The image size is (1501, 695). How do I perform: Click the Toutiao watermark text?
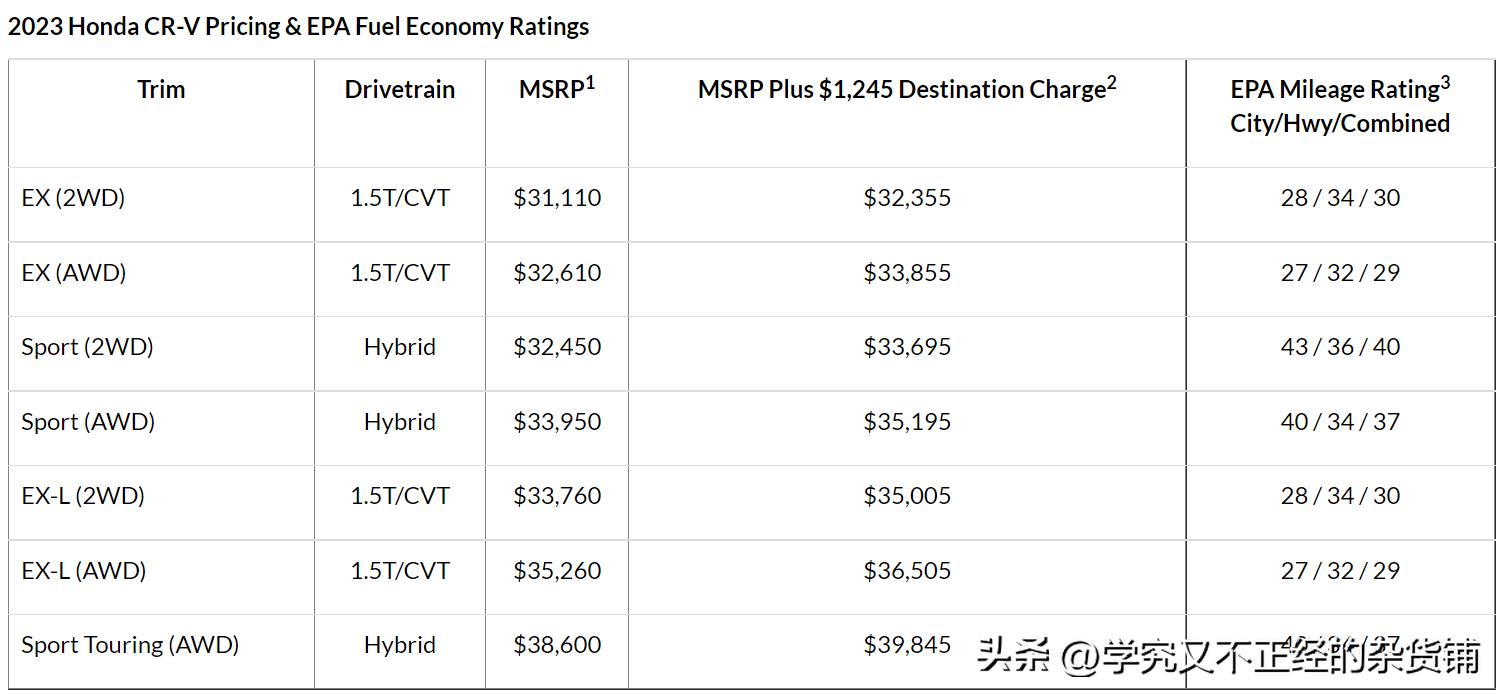point(1229,657)
